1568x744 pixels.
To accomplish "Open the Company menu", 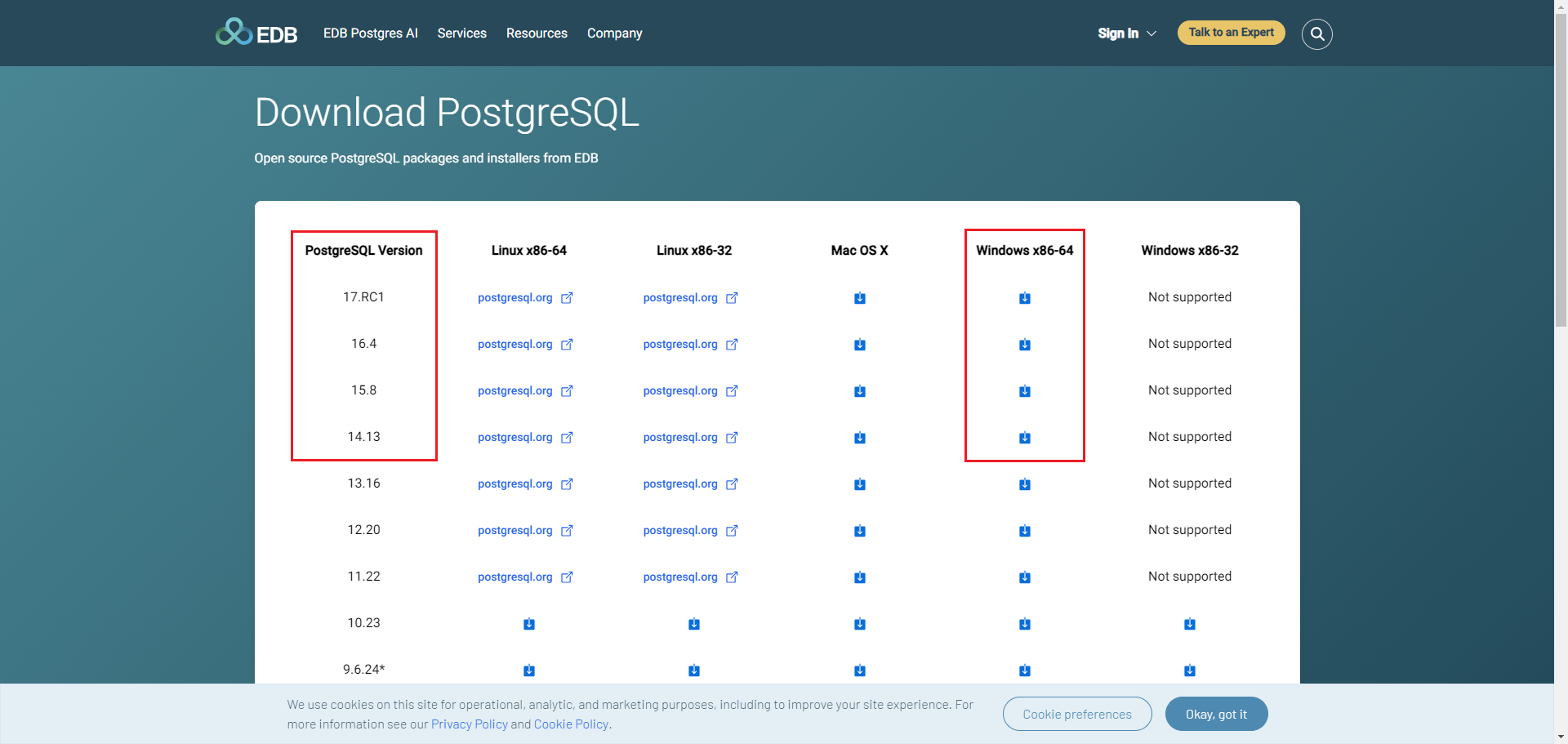I will point(615,33).
